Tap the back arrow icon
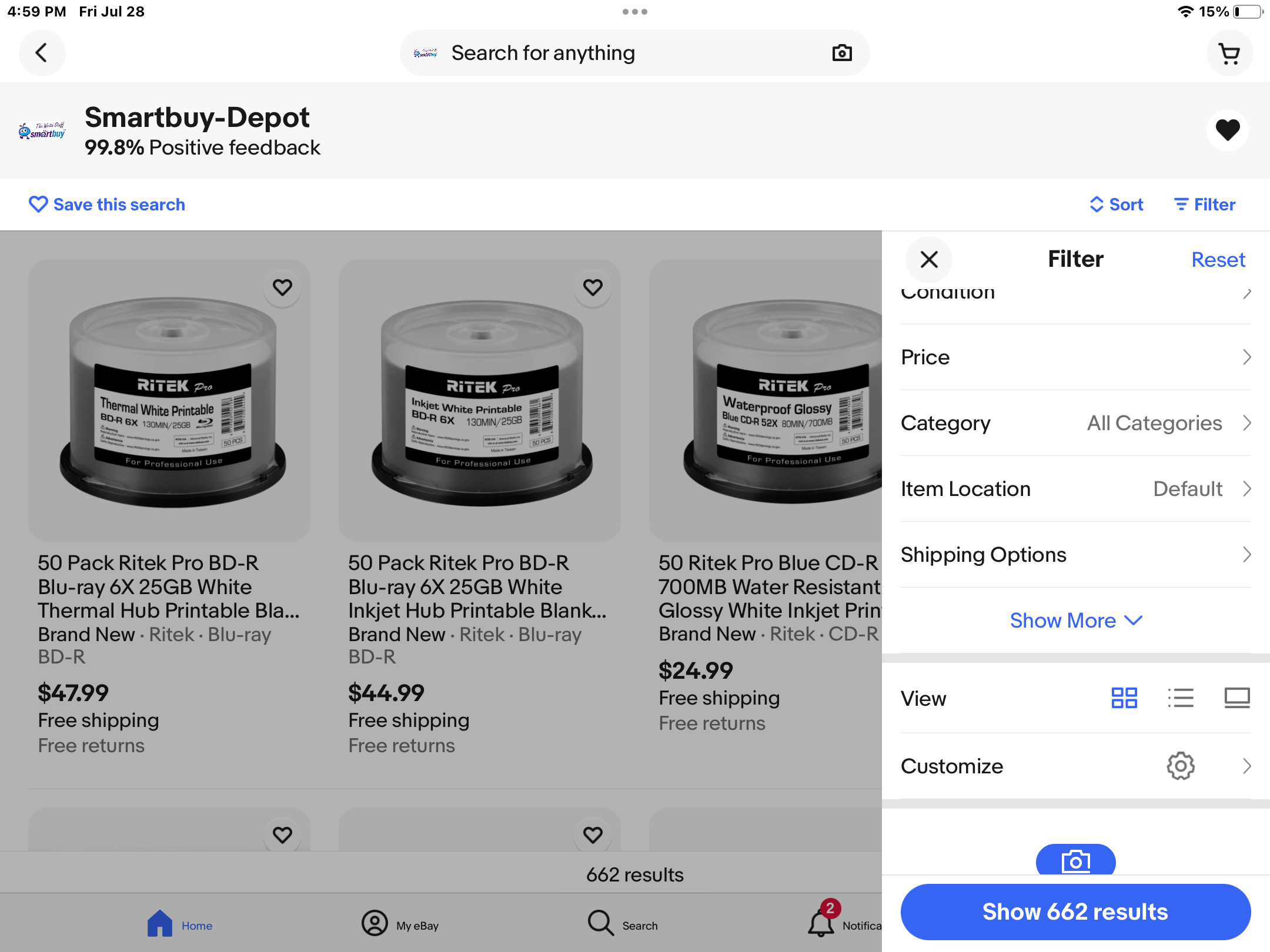Screen dimensions: 1270x952 click(41, 52)
